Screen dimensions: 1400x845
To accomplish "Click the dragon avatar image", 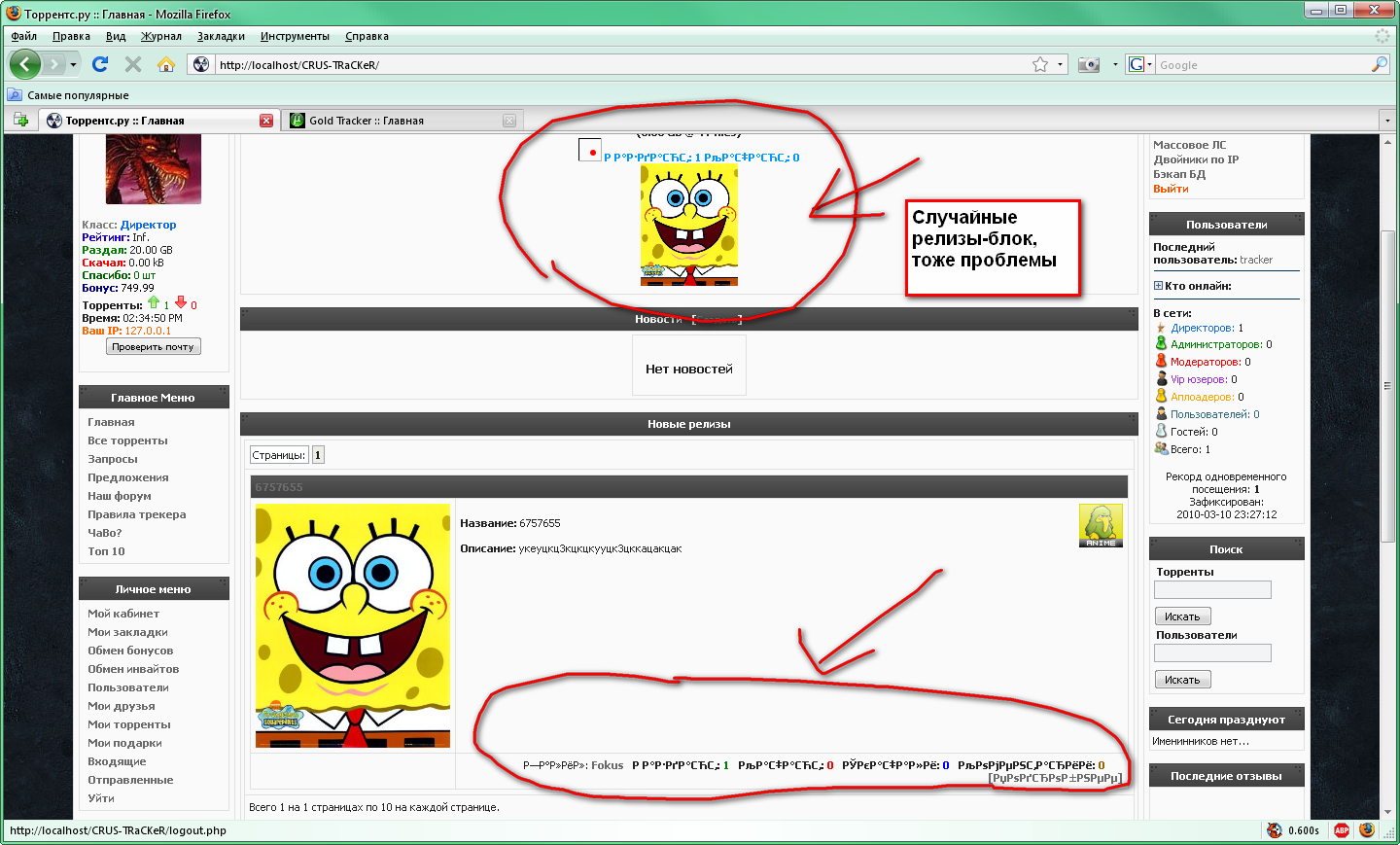I will click(153, 169).
